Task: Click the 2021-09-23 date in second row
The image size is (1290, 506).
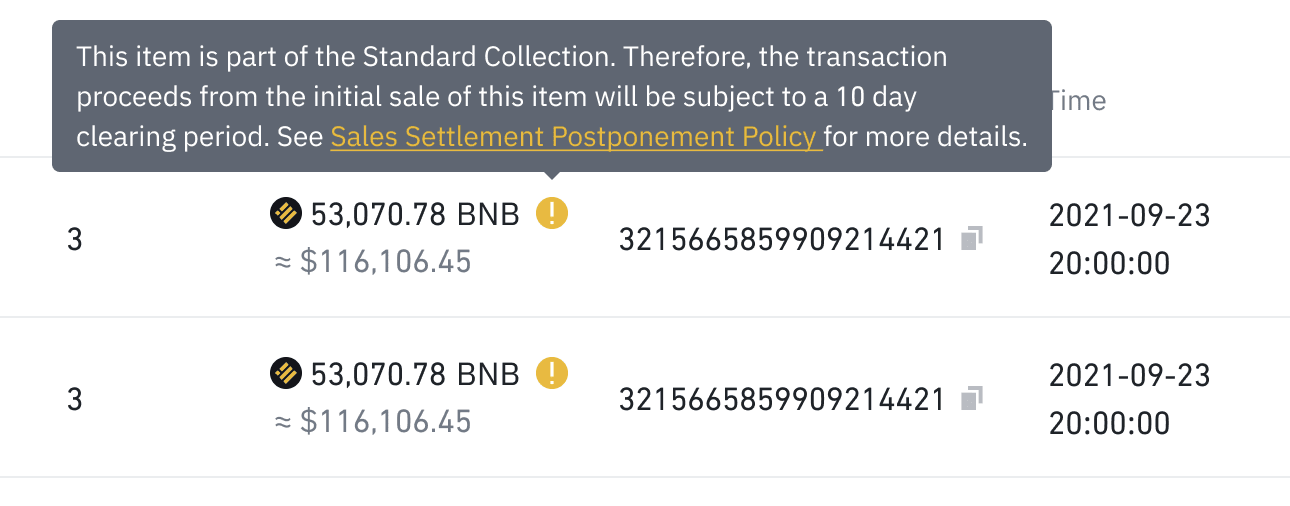Action: coord(1130,376)
